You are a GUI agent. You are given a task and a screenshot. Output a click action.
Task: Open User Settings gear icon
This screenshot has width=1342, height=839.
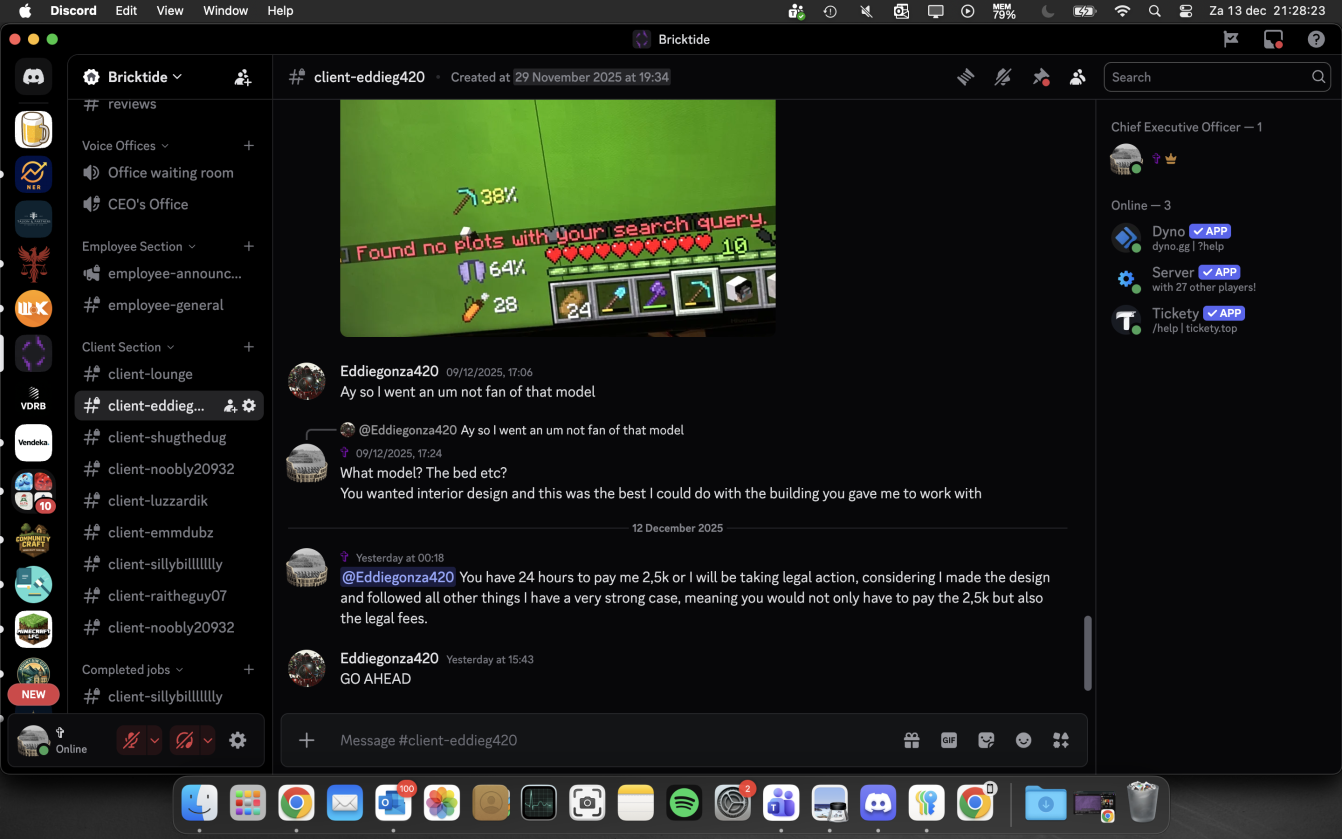(237, 740)
